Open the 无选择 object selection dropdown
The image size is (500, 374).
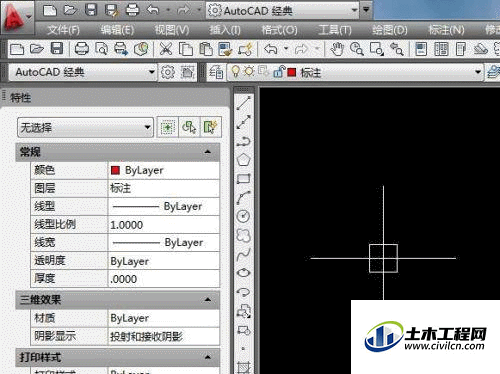[x=85, y=127]
